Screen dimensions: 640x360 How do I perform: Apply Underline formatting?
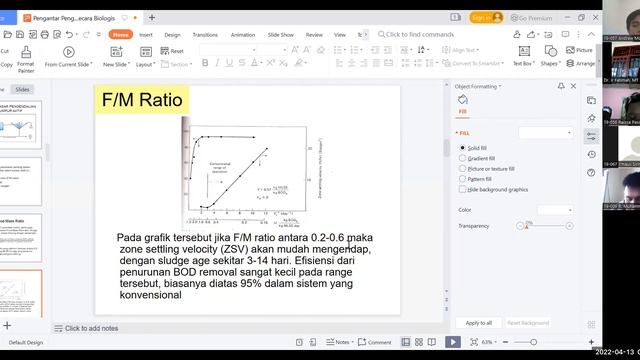click(229, 63)
